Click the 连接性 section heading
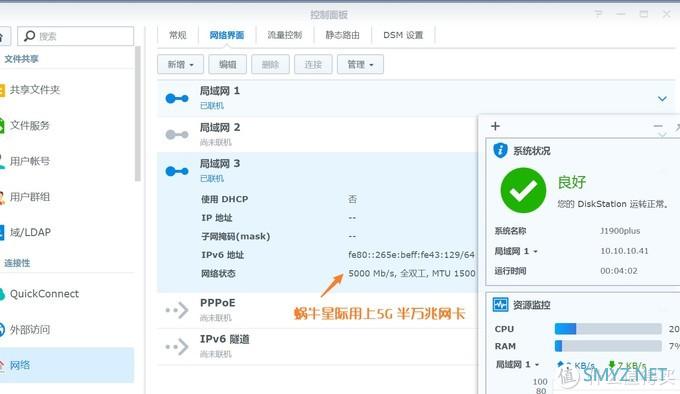 click(x=17, y=263)
